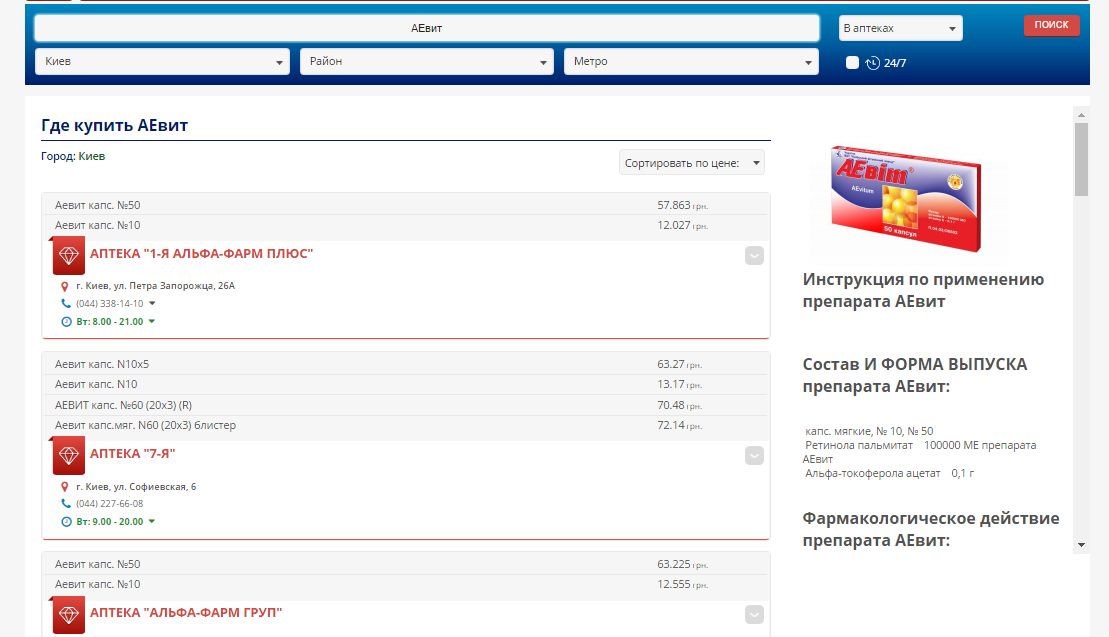Click the red diamond icon of Аптека 1-я Альфа-Фарм Плюс

[69, 256]
